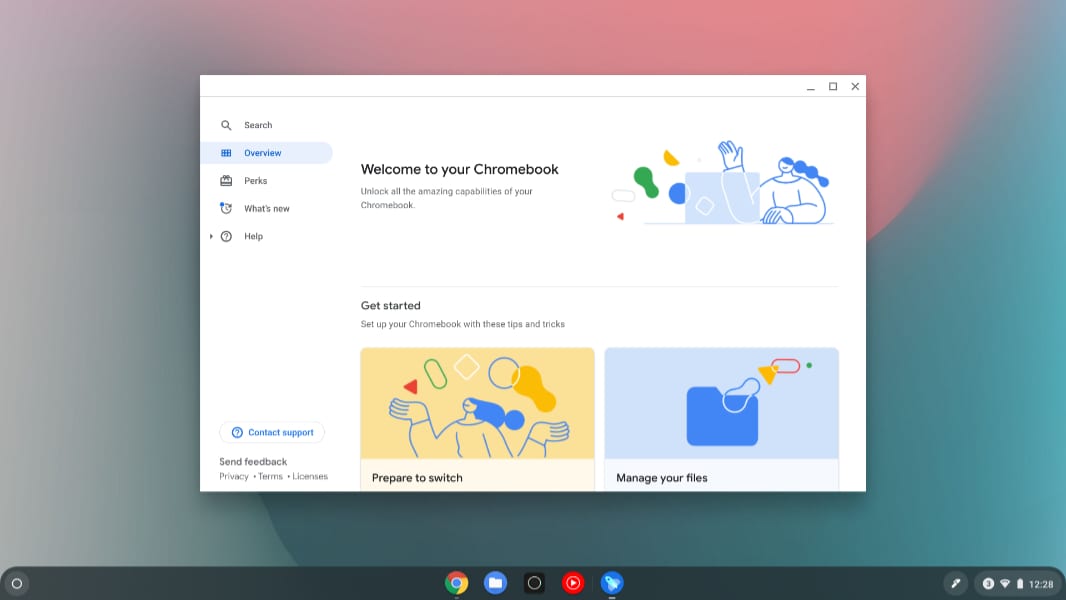Open the Licenses link
This screenshot has height=600, width=1066.
click(310, 476)
